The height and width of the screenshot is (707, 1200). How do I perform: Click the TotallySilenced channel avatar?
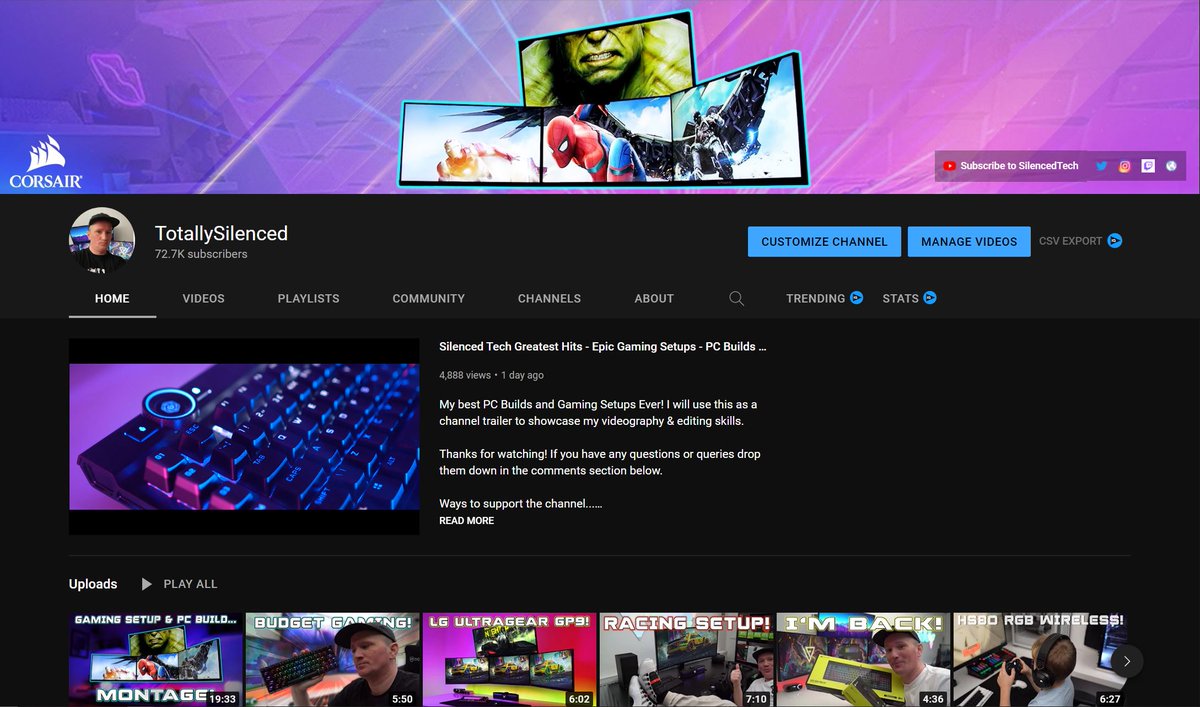(102, 241)
